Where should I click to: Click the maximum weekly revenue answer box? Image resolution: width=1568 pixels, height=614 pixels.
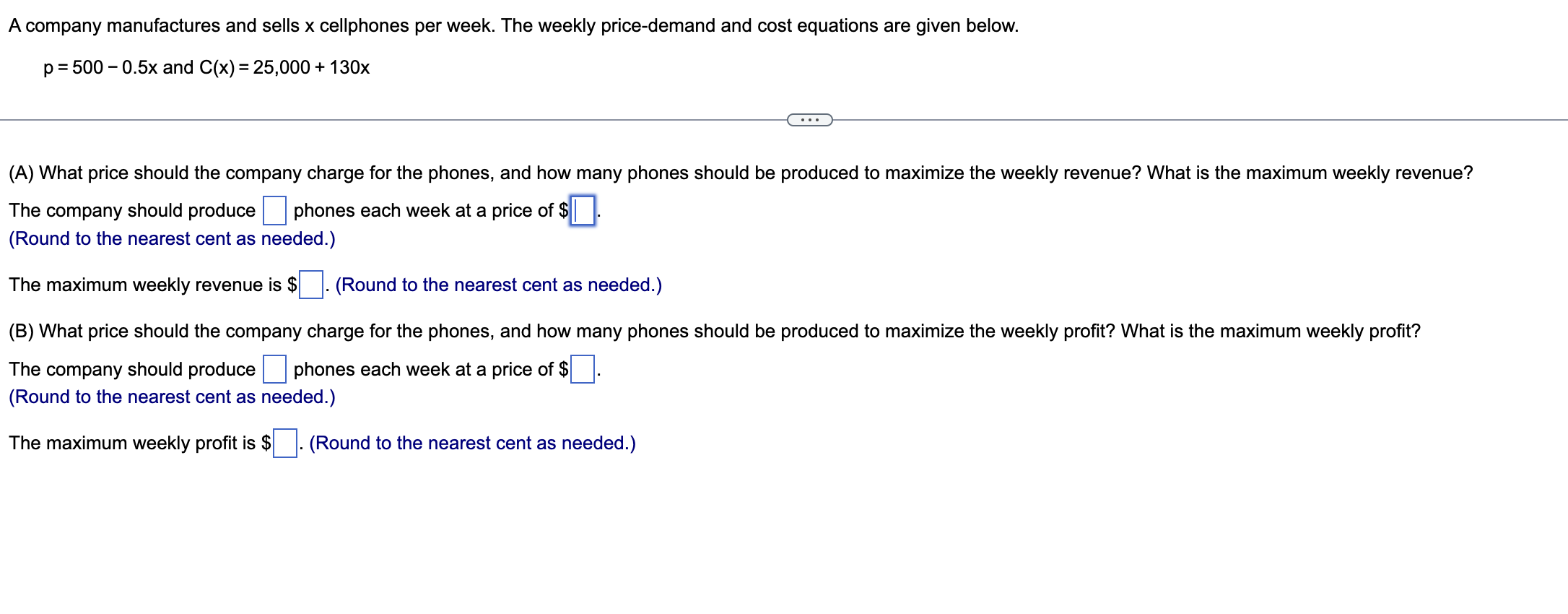[x=310, y=284]
